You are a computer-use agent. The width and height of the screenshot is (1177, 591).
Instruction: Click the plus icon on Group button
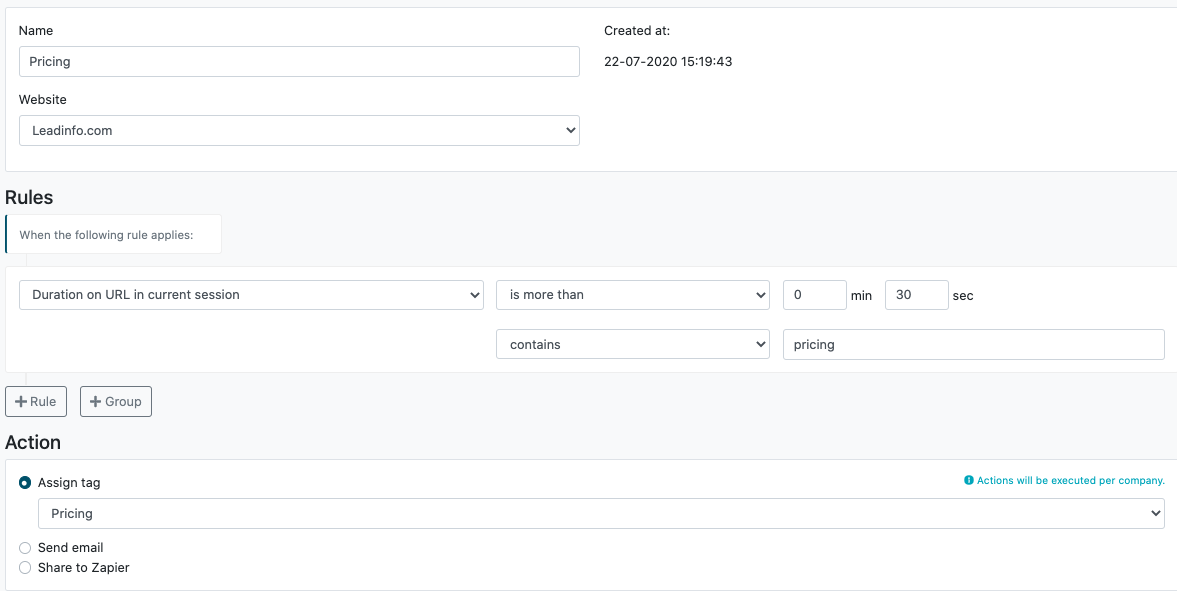95,402
